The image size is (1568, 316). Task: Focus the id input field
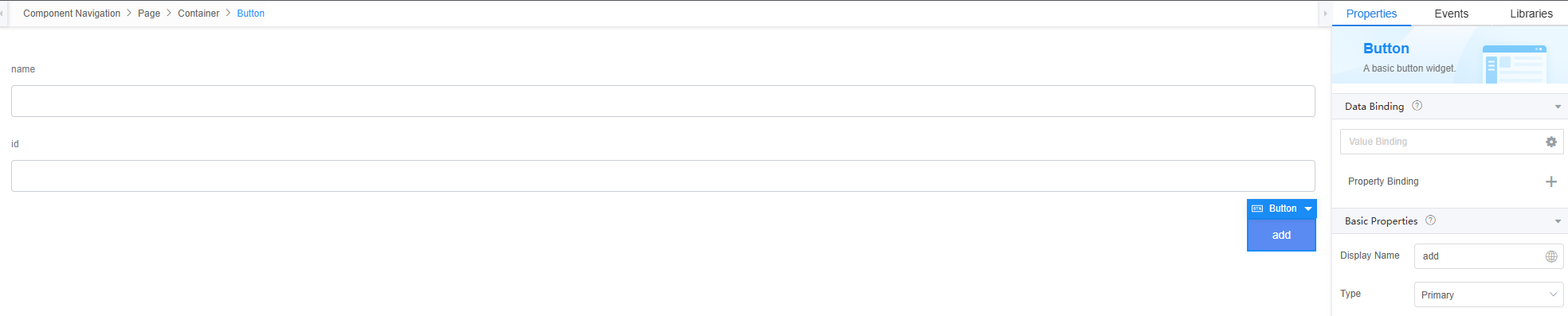click(663, 176)
